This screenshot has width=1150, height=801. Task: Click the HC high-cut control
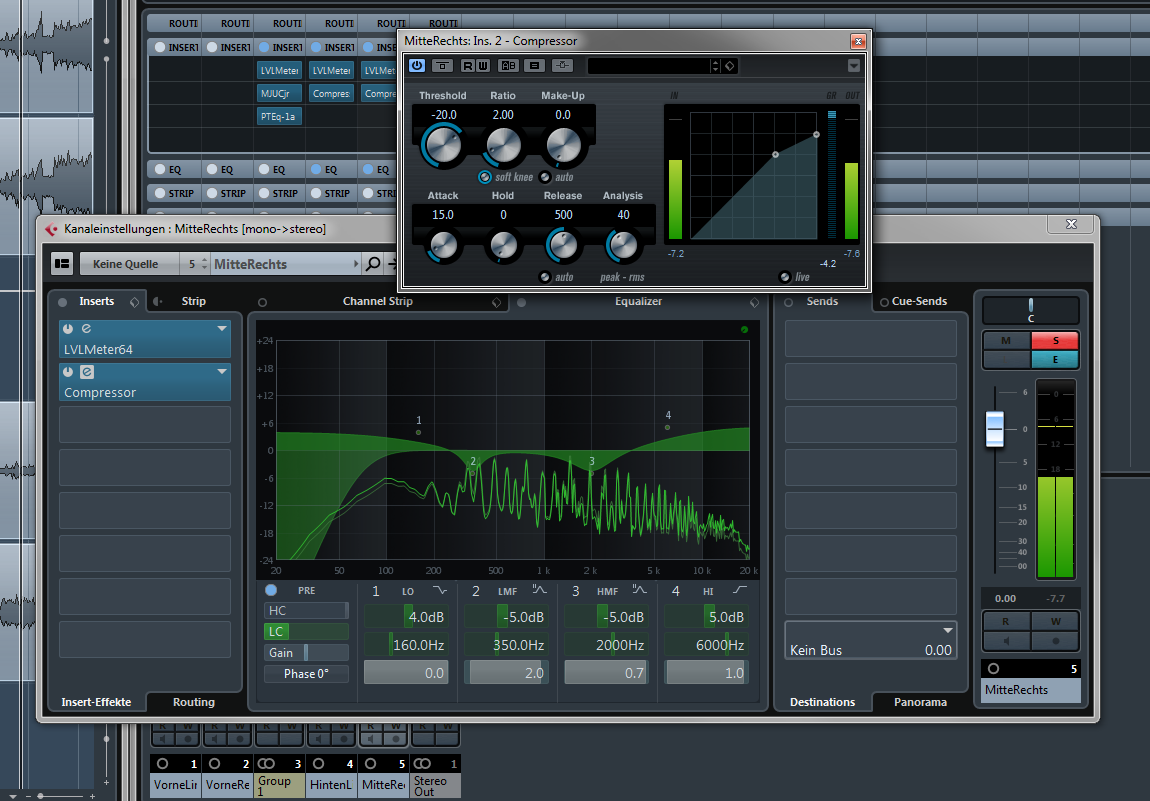pos(307,610)
